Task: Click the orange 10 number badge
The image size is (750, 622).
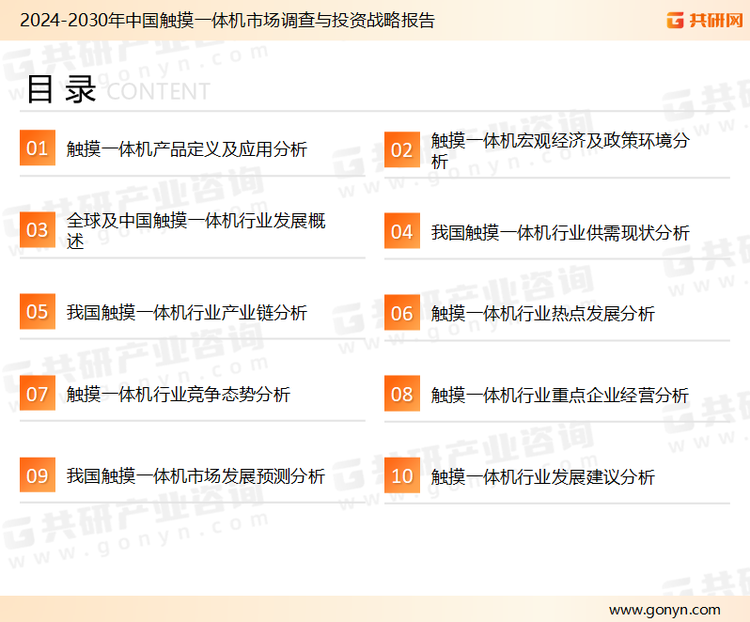Action: (402, 476)
